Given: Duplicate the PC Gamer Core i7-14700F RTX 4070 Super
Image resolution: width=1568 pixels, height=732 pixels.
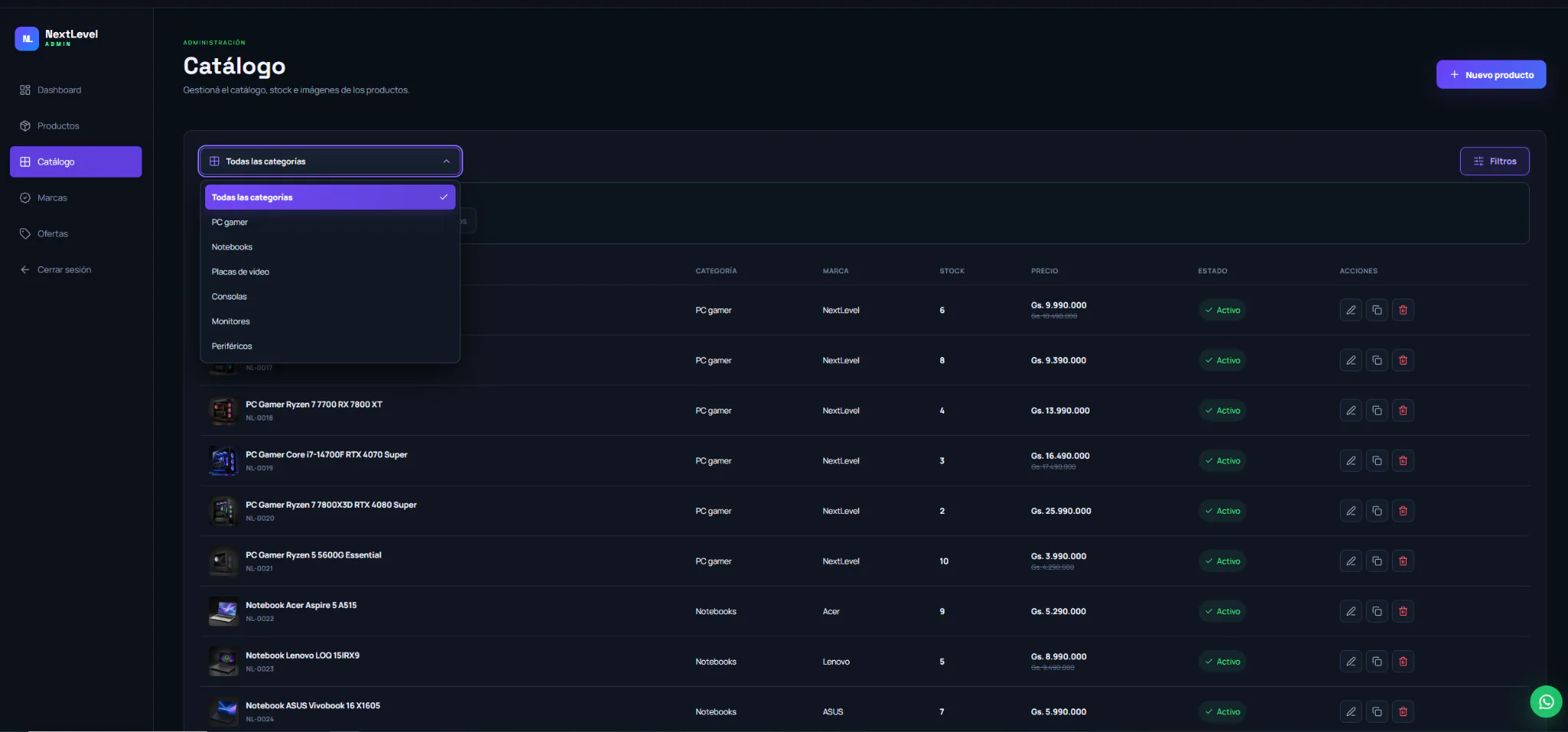Looking at the screenshot, I should coord(1377,461).
